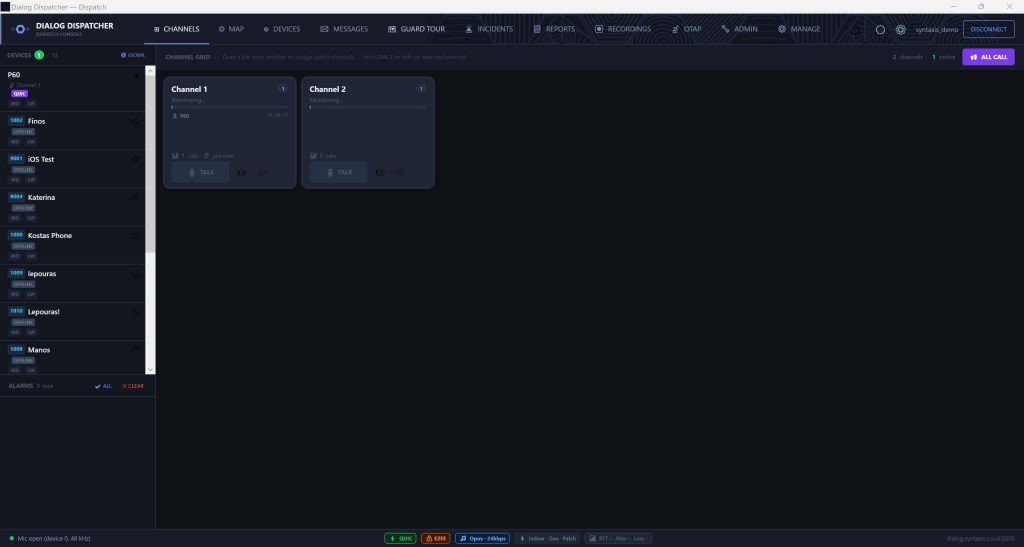Click the device list scrollbar thumb
The height and width of the screenshot is (547, 1024).
click(x=150, y=164)
